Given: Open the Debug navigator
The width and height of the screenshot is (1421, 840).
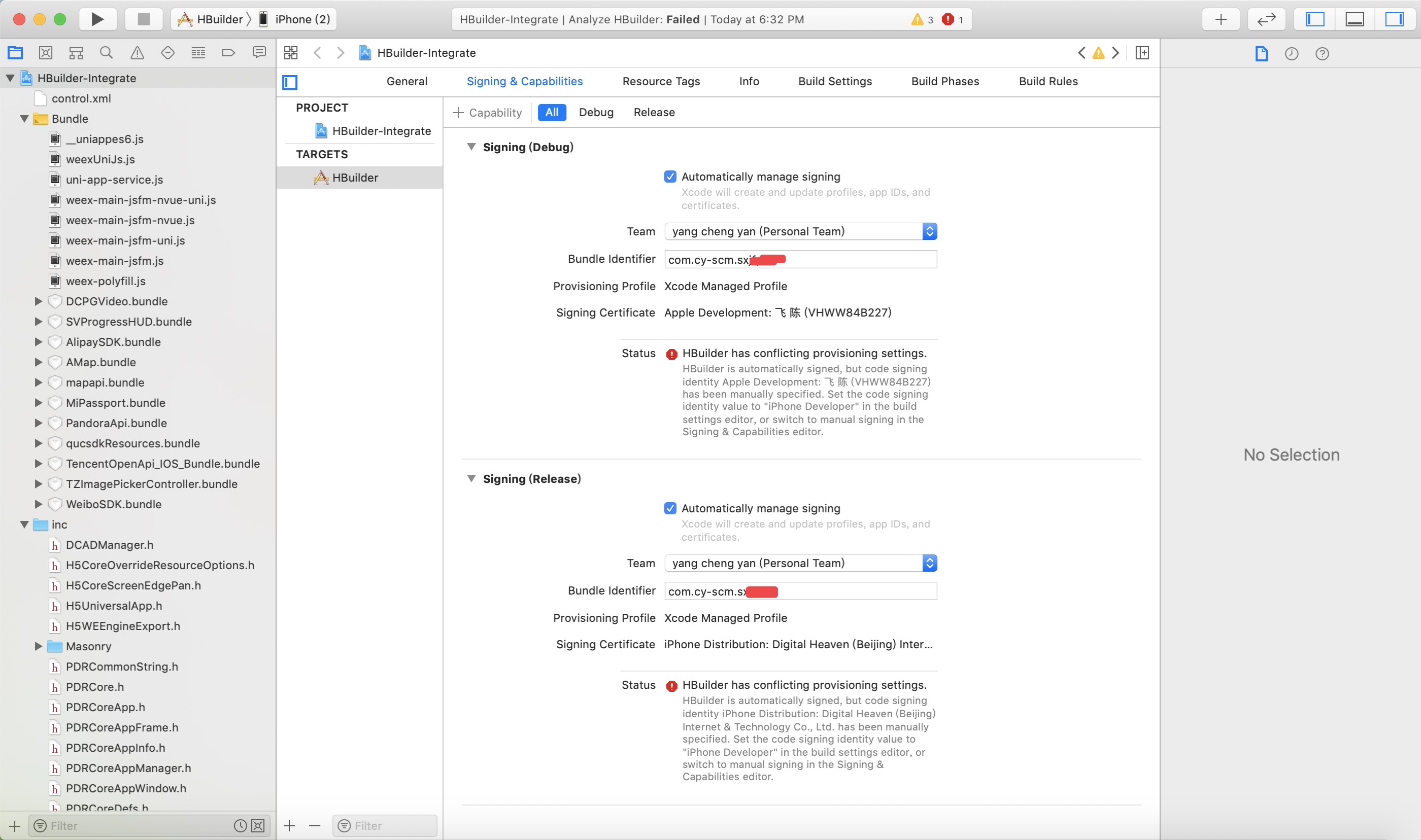Looking at the screenshot, I should (198, 53).
